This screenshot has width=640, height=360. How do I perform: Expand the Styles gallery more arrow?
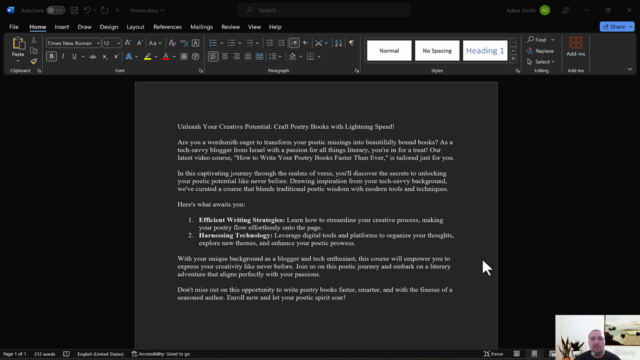tap(513, 59)
